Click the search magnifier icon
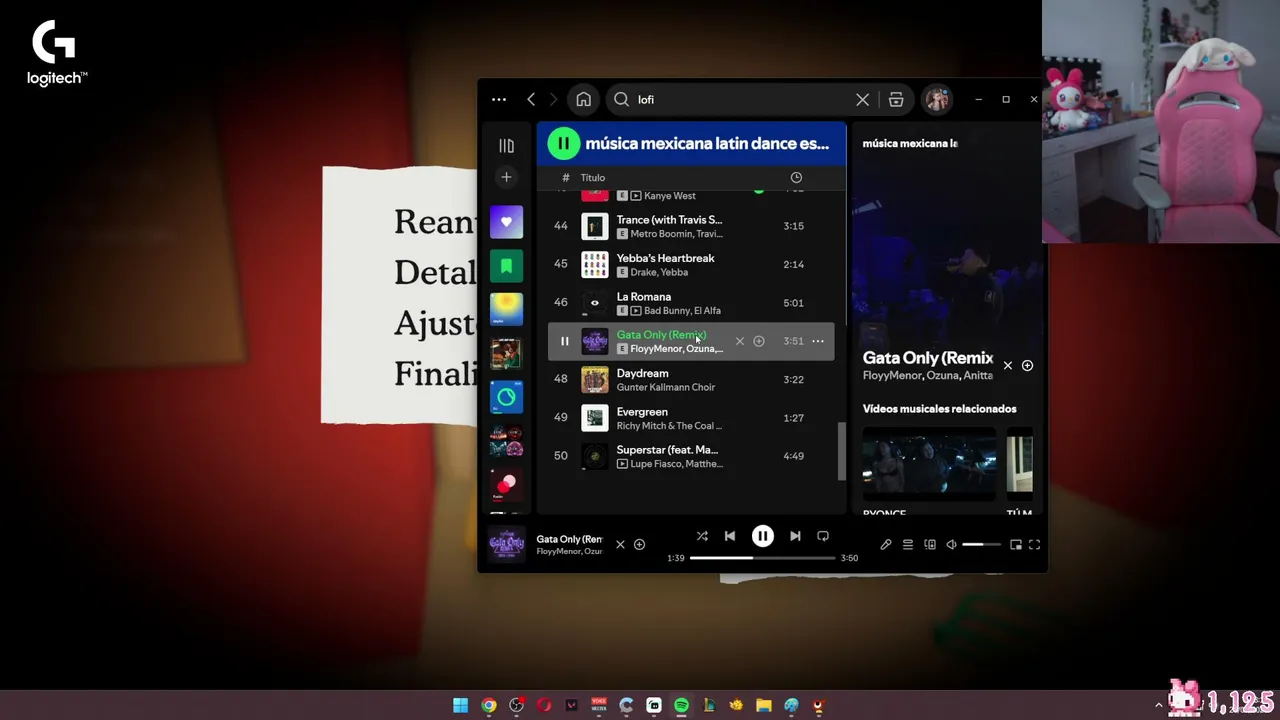1280x720 pixels. pos(621,100)
